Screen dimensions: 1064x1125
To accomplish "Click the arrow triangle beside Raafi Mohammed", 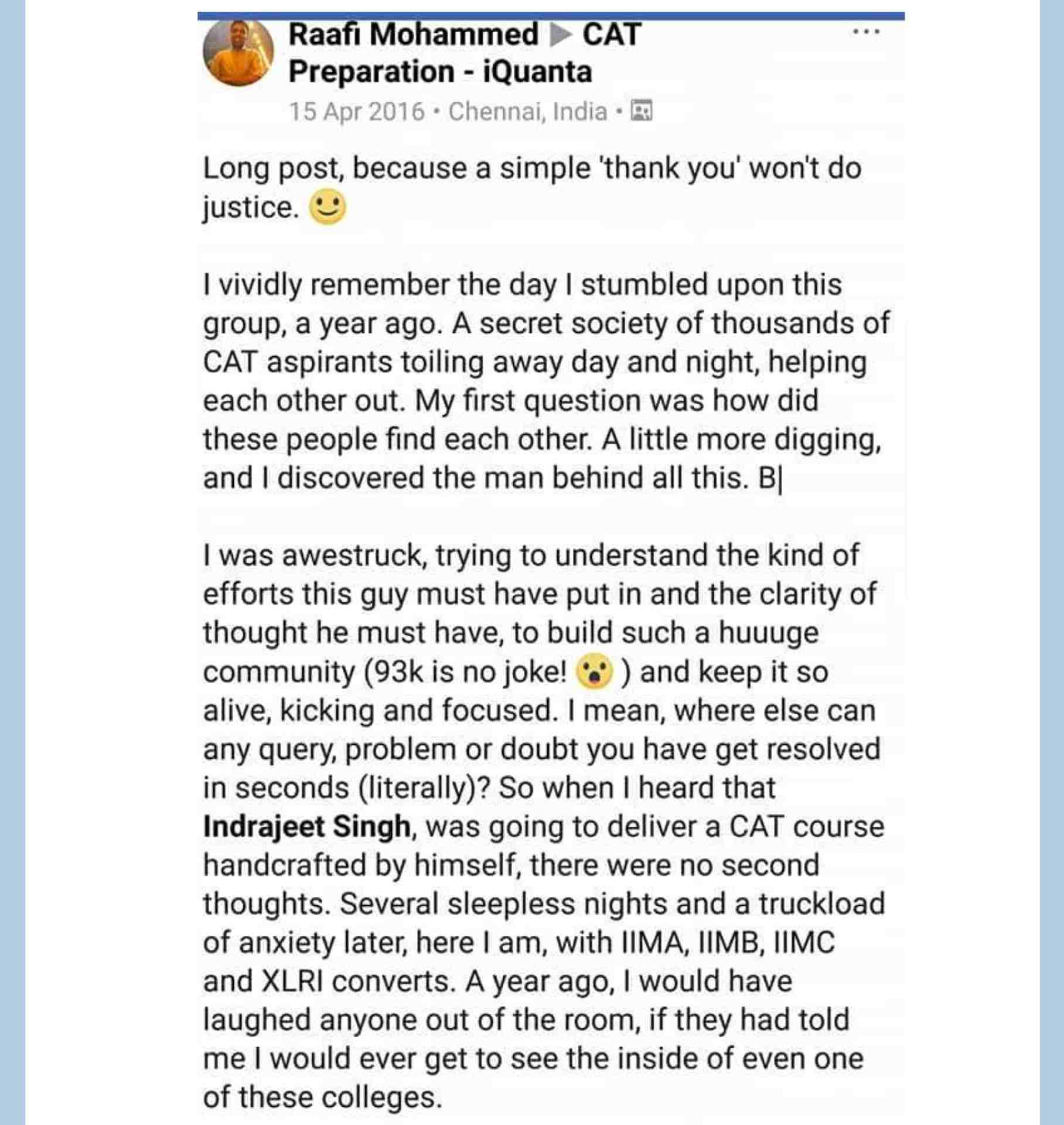I will [560, 35].
